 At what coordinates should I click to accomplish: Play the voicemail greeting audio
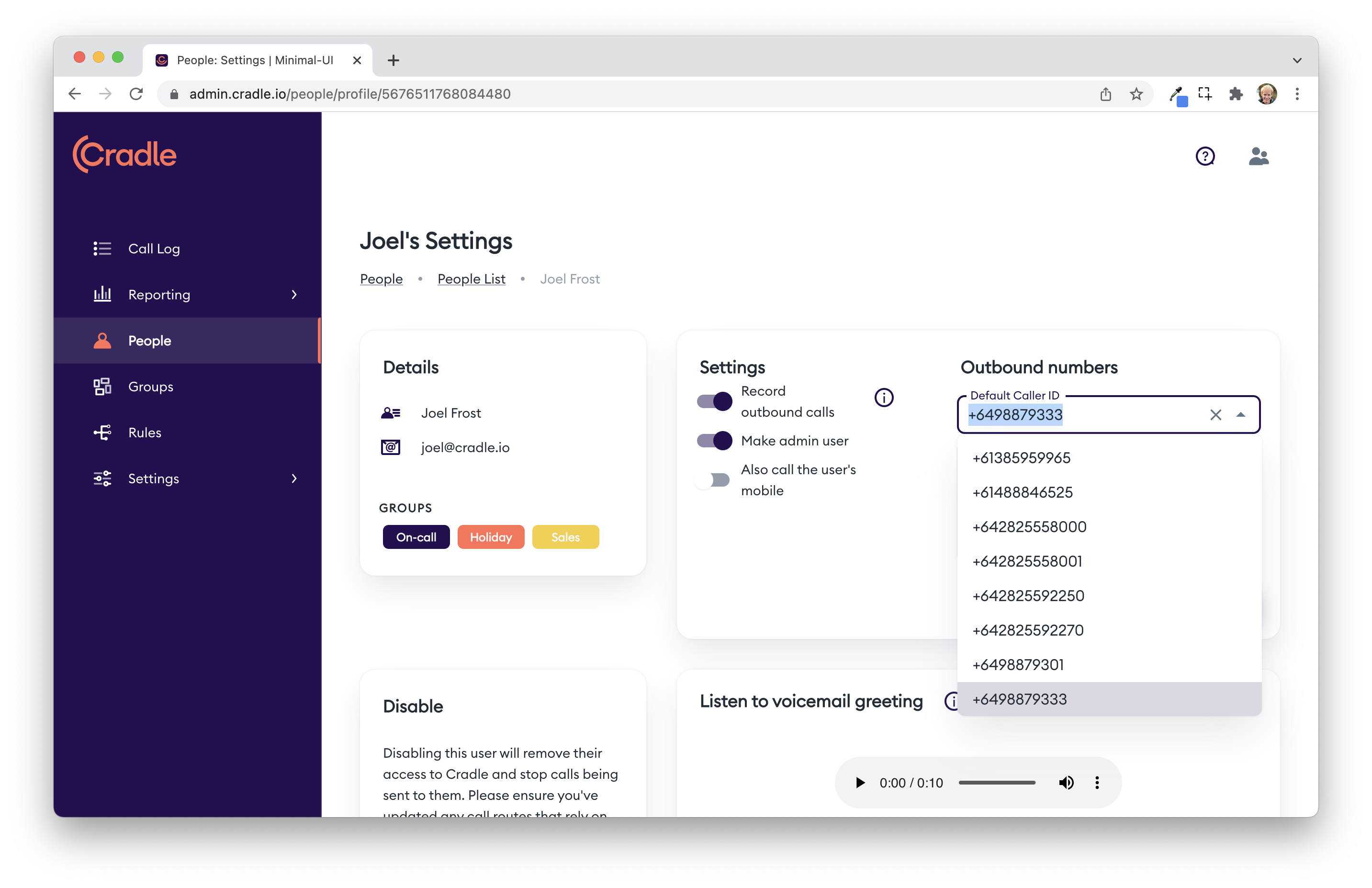[x=860, y=783]
